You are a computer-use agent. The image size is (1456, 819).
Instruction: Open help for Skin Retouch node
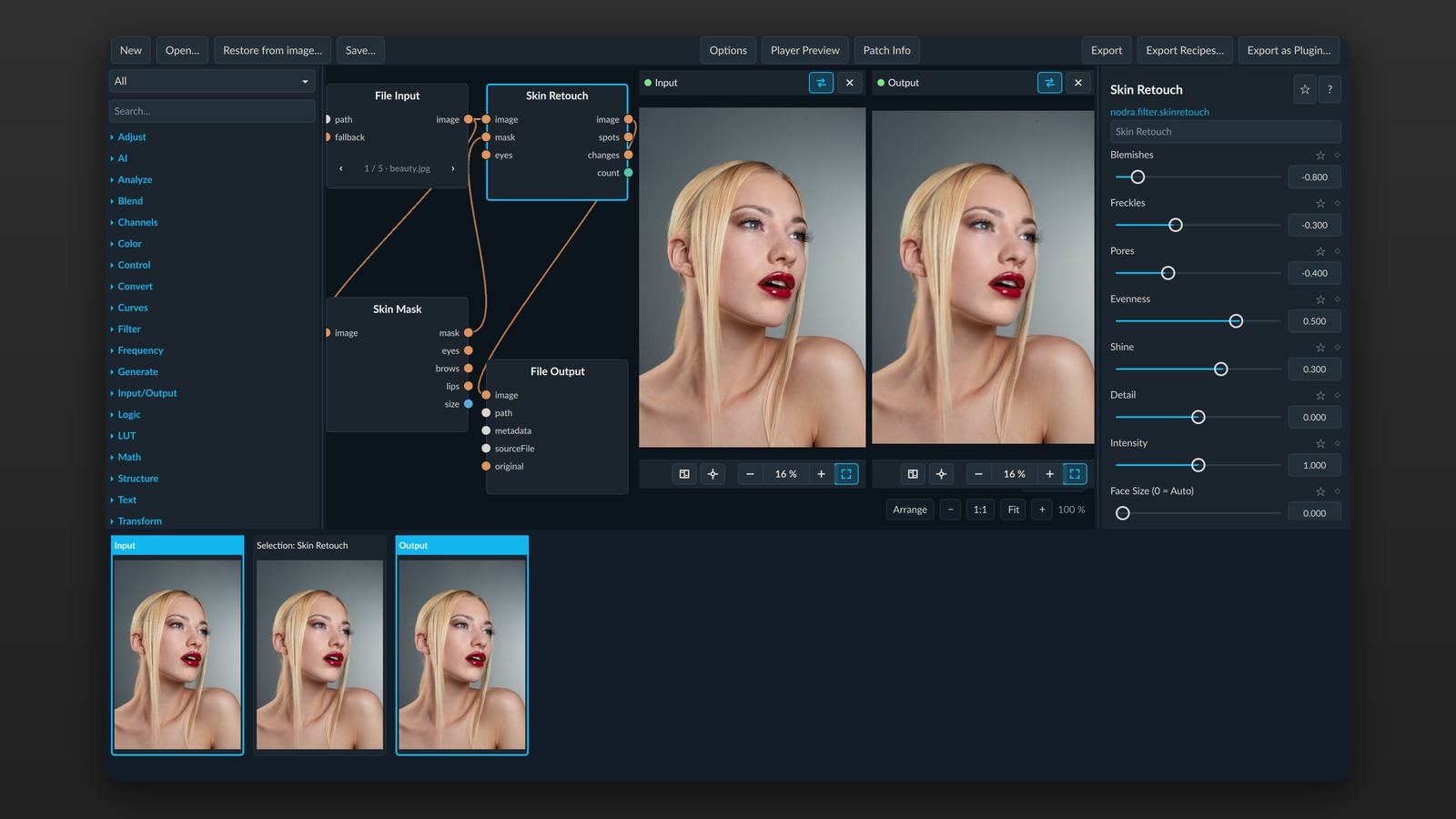[x=1330, y=89]
